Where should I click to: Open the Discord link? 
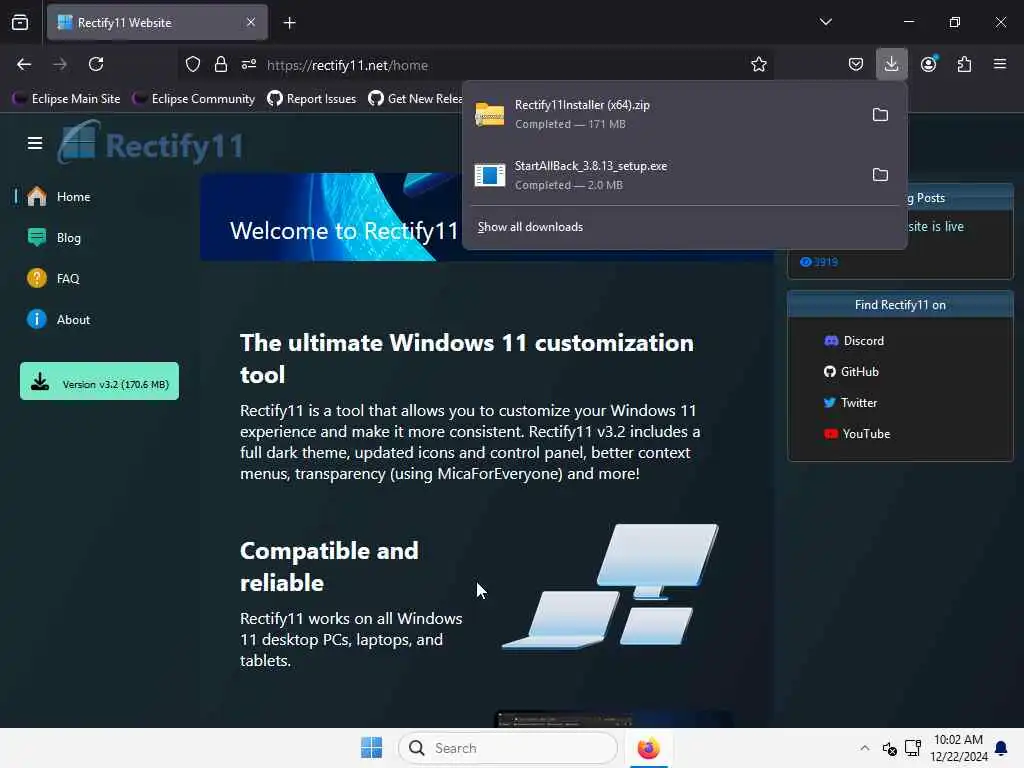click(854, 341)
